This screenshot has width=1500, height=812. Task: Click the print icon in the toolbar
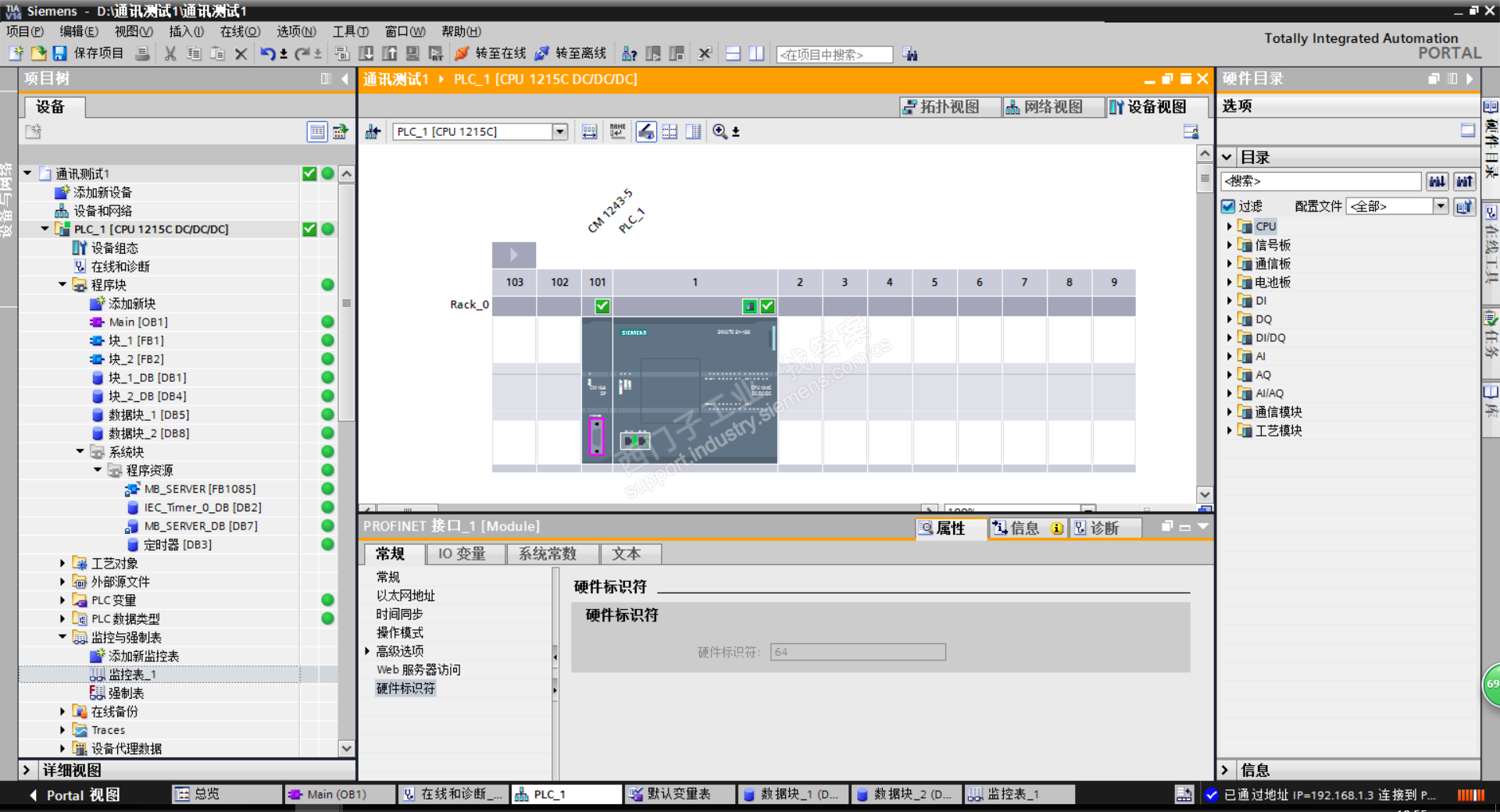coord(142,53)
